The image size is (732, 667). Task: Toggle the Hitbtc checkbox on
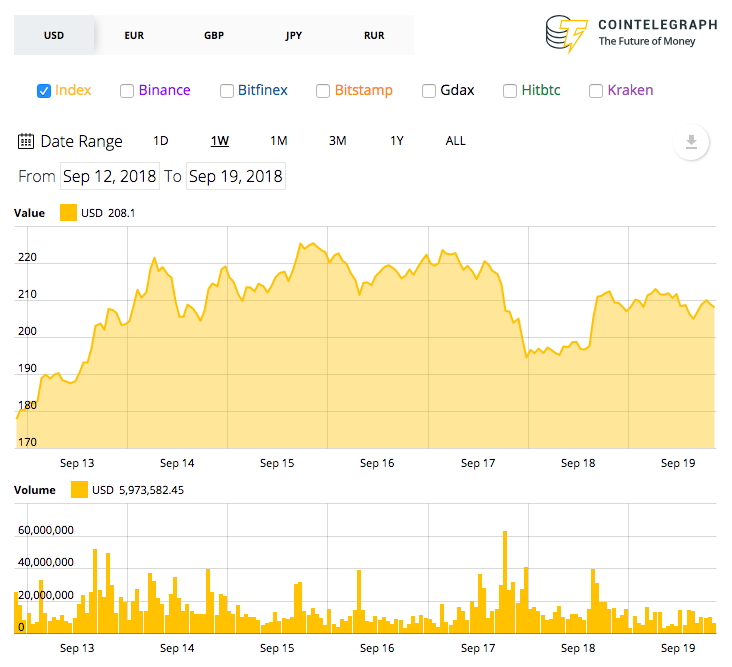[x=509, y=91]
